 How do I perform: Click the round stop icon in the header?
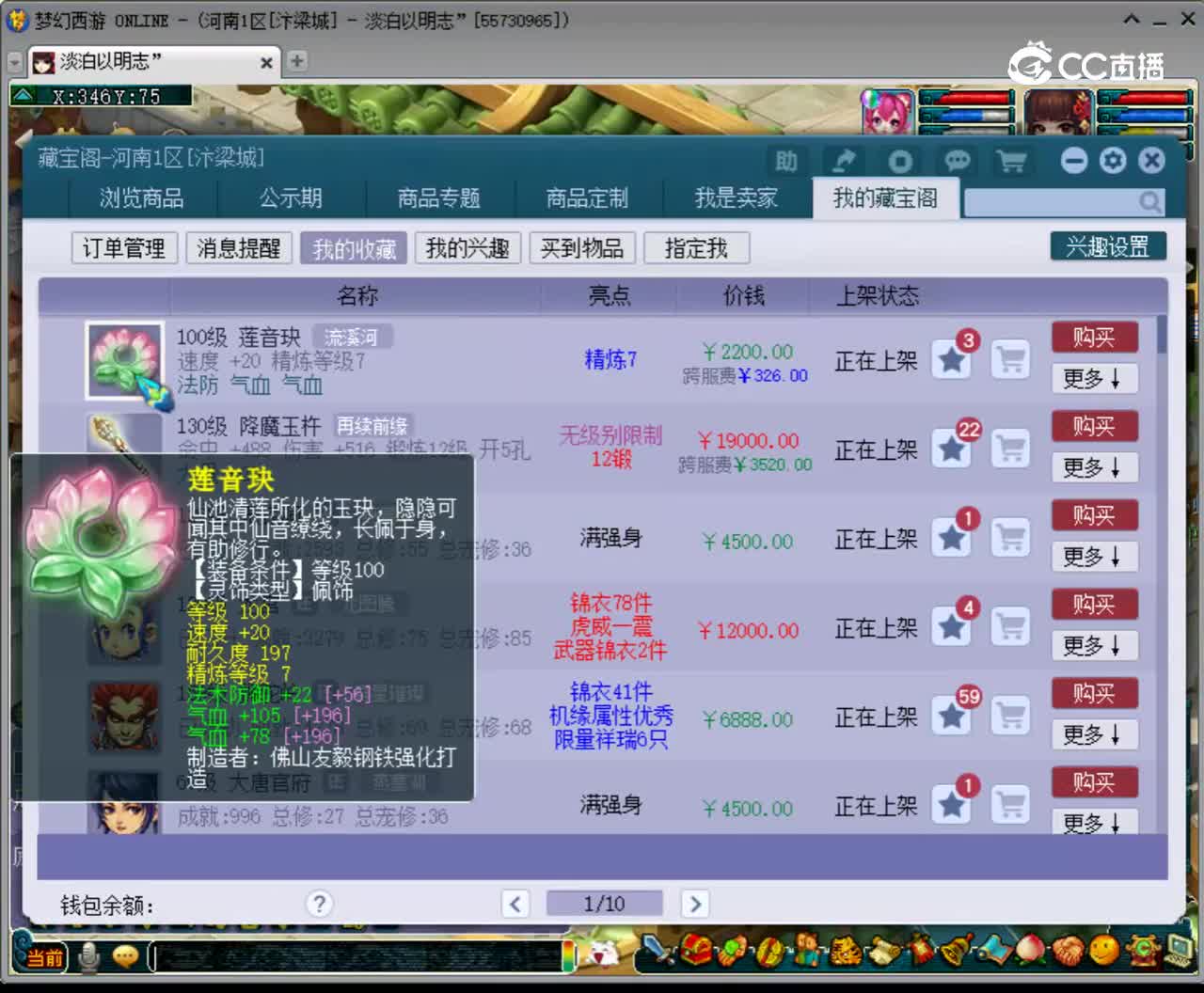pyautogui.click(x=900, y=161)
